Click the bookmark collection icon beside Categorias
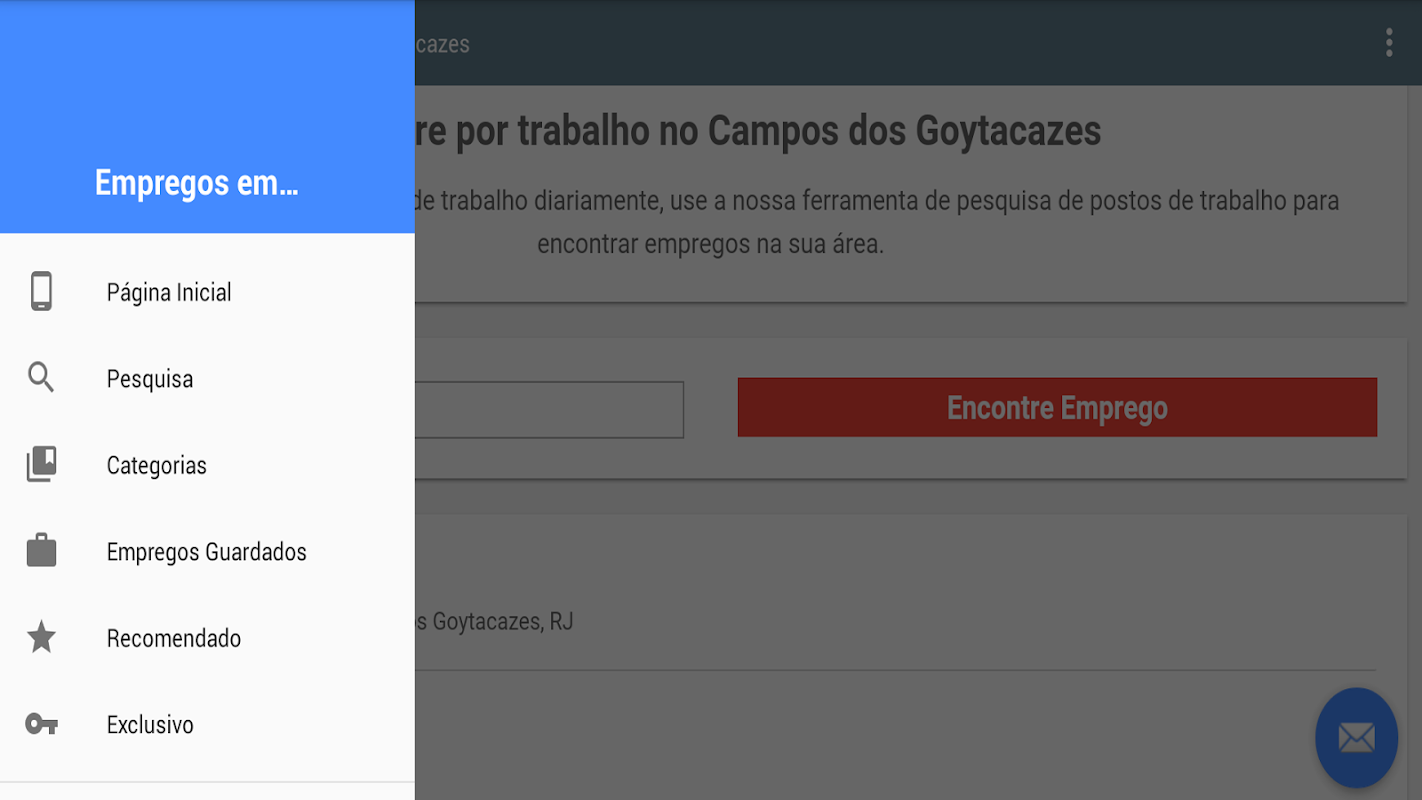This screenshot has width=1422, height=800. [x=41, y=465]
